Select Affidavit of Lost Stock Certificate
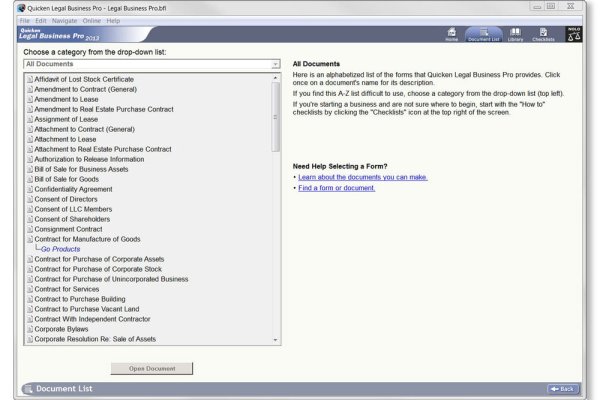The width and height of the screenshot is (600, 400). (x=84, y=79)
